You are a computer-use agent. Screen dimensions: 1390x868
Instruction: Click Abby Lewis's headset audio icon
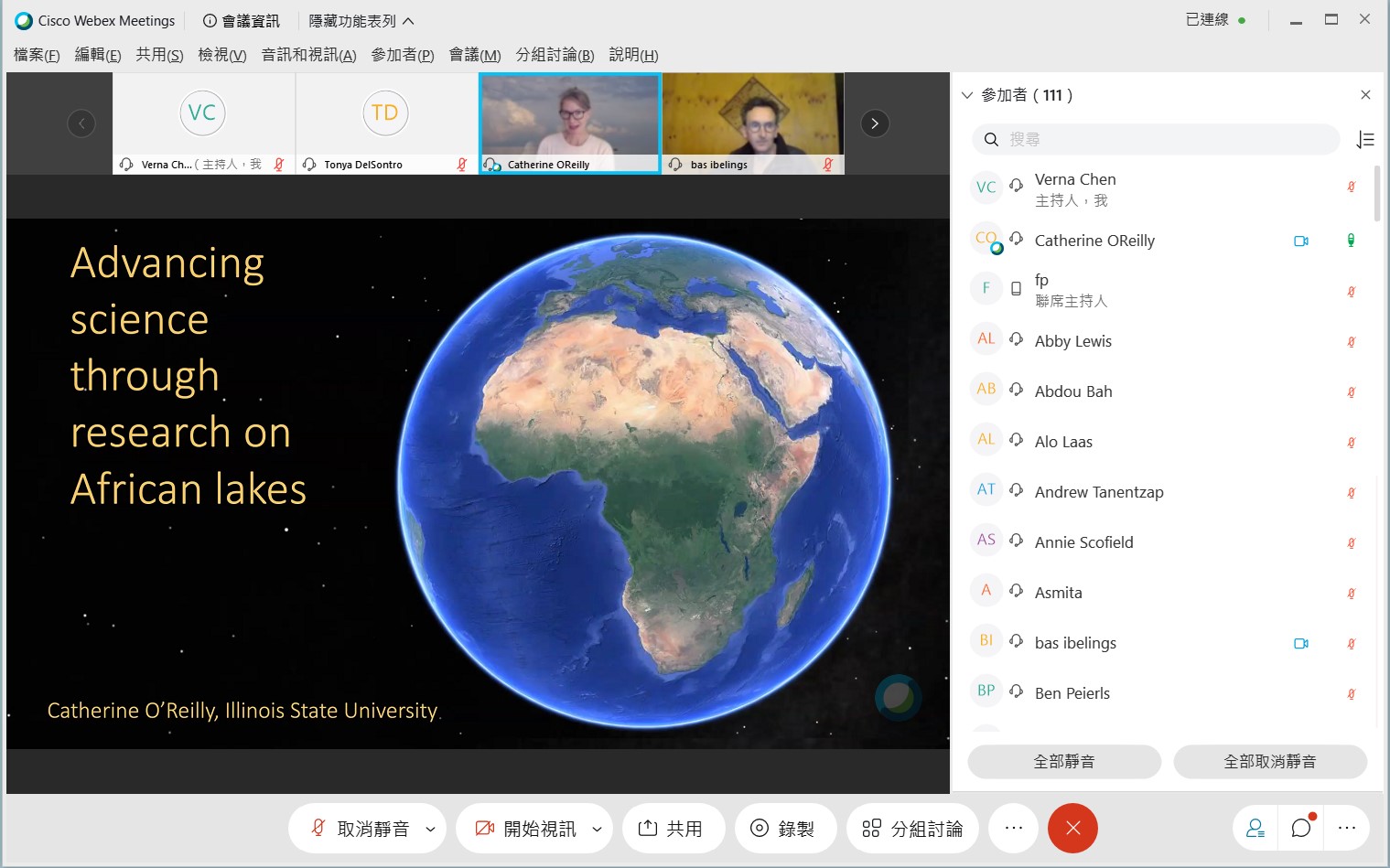point(1016,339)
